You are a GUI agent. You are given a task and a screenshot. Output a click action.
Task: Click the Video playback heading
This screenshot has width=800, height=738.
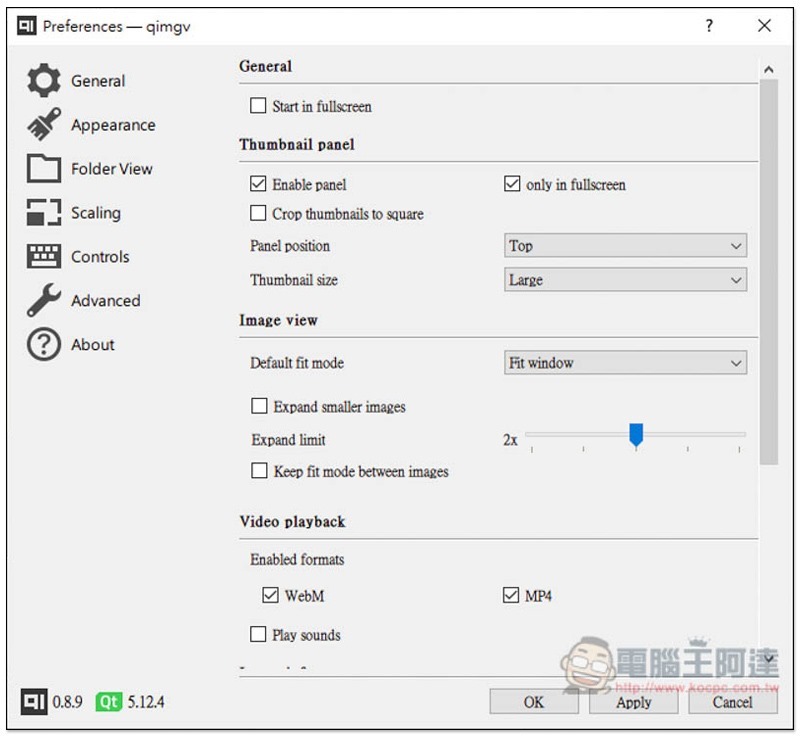[293, 522]
